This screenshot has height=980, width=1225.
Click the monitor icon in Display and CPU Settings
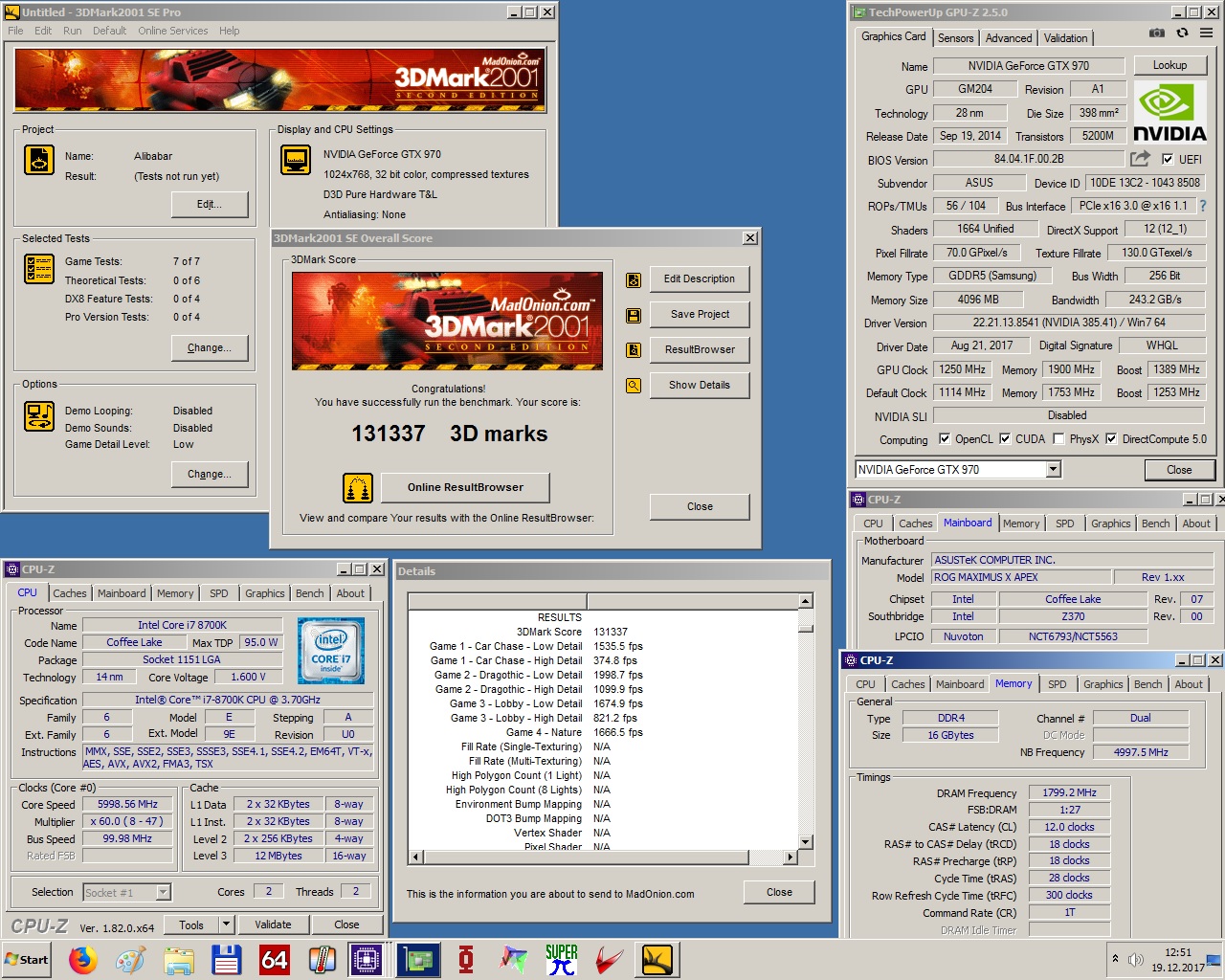click(296, 160)
